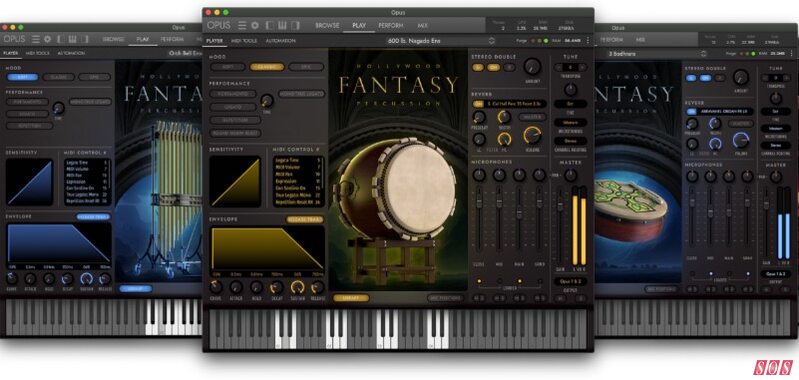This screenshot has height=380, width=799.
Task: Click the envelope Release knob in front window
Action: tap(318, 287)
